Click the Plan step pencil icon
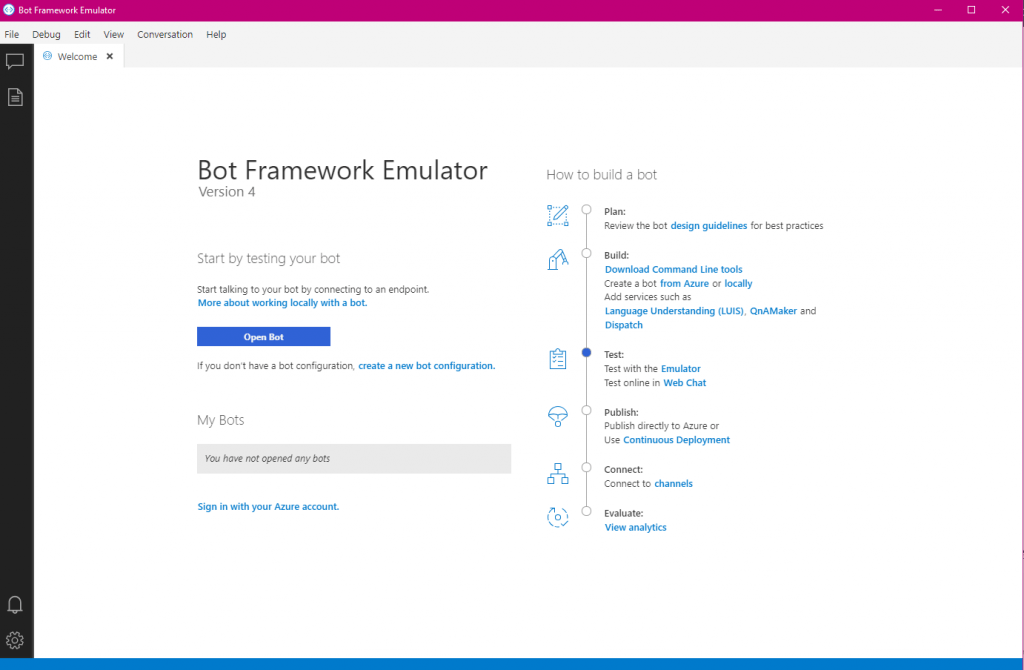Image resolution: width=1024 pixels, height=670 pixels. 557,215
